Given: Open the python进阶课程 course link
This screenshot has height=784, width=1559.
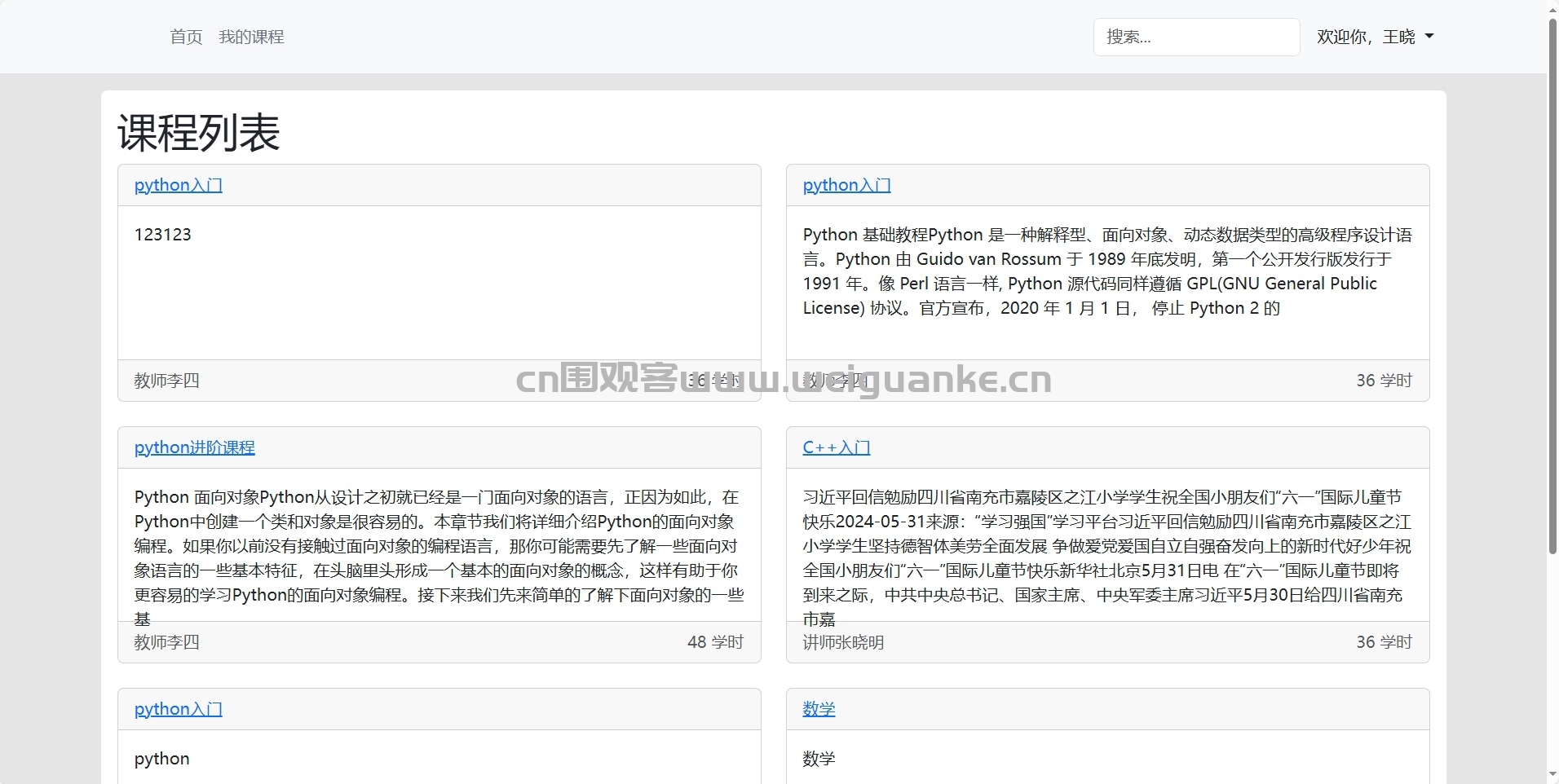Looking at the screenshot, I should tap(194, 447).
